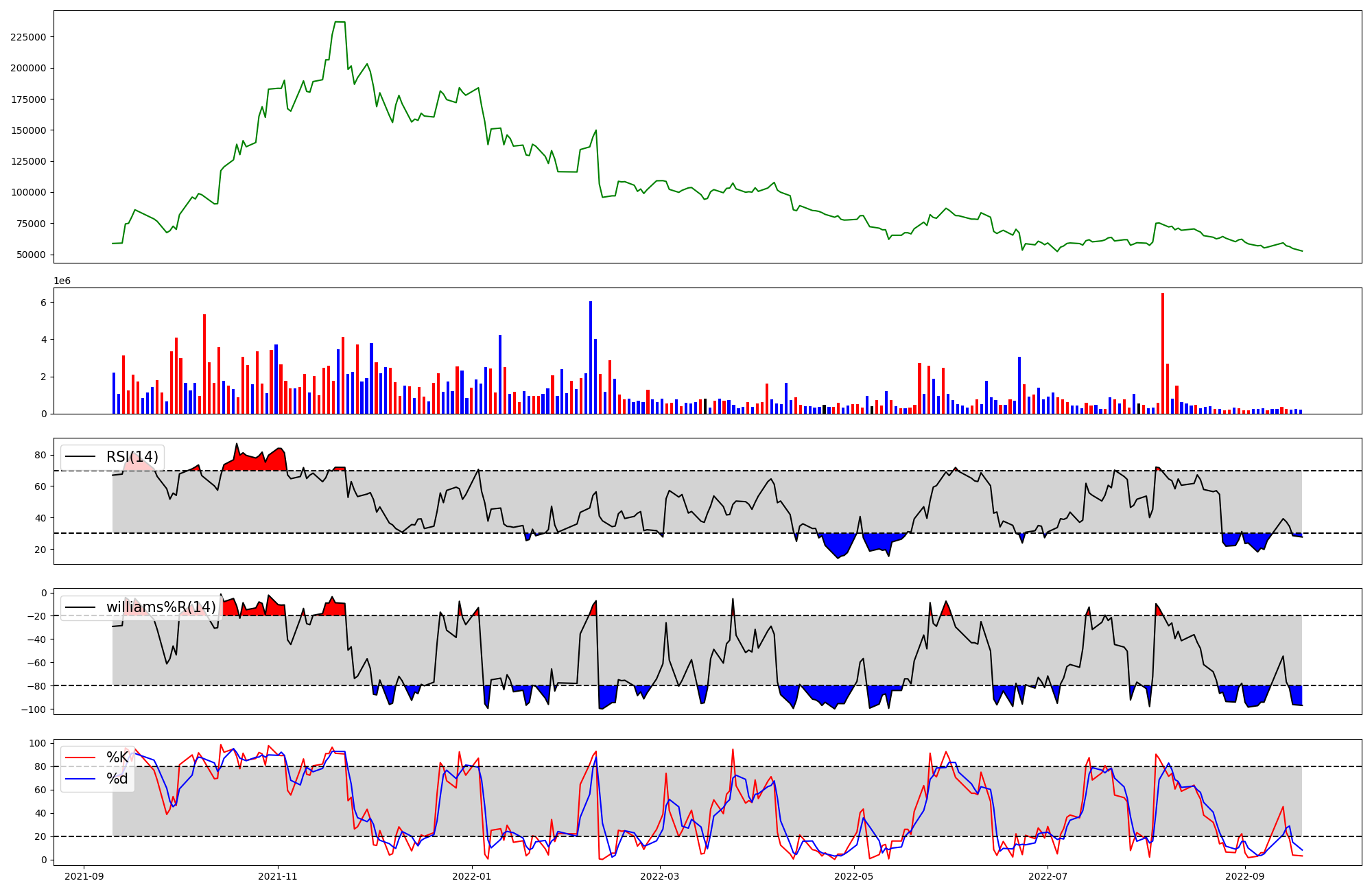The image size is (1372, 892).
Task: Click the tallest blue volume bar
Action: tap(590, 357)
